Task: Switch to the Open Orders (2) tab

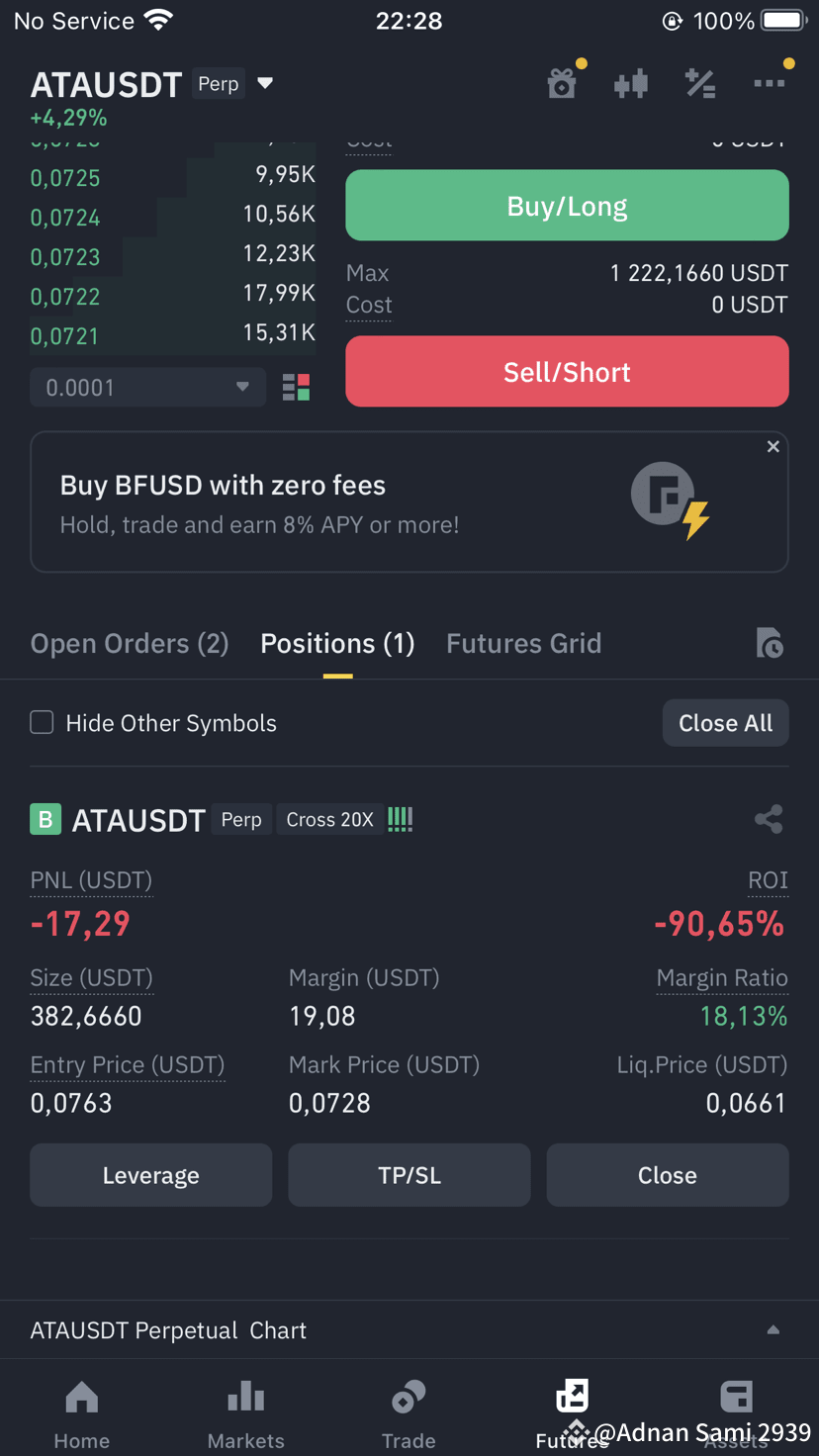Action: pos(130,644)
